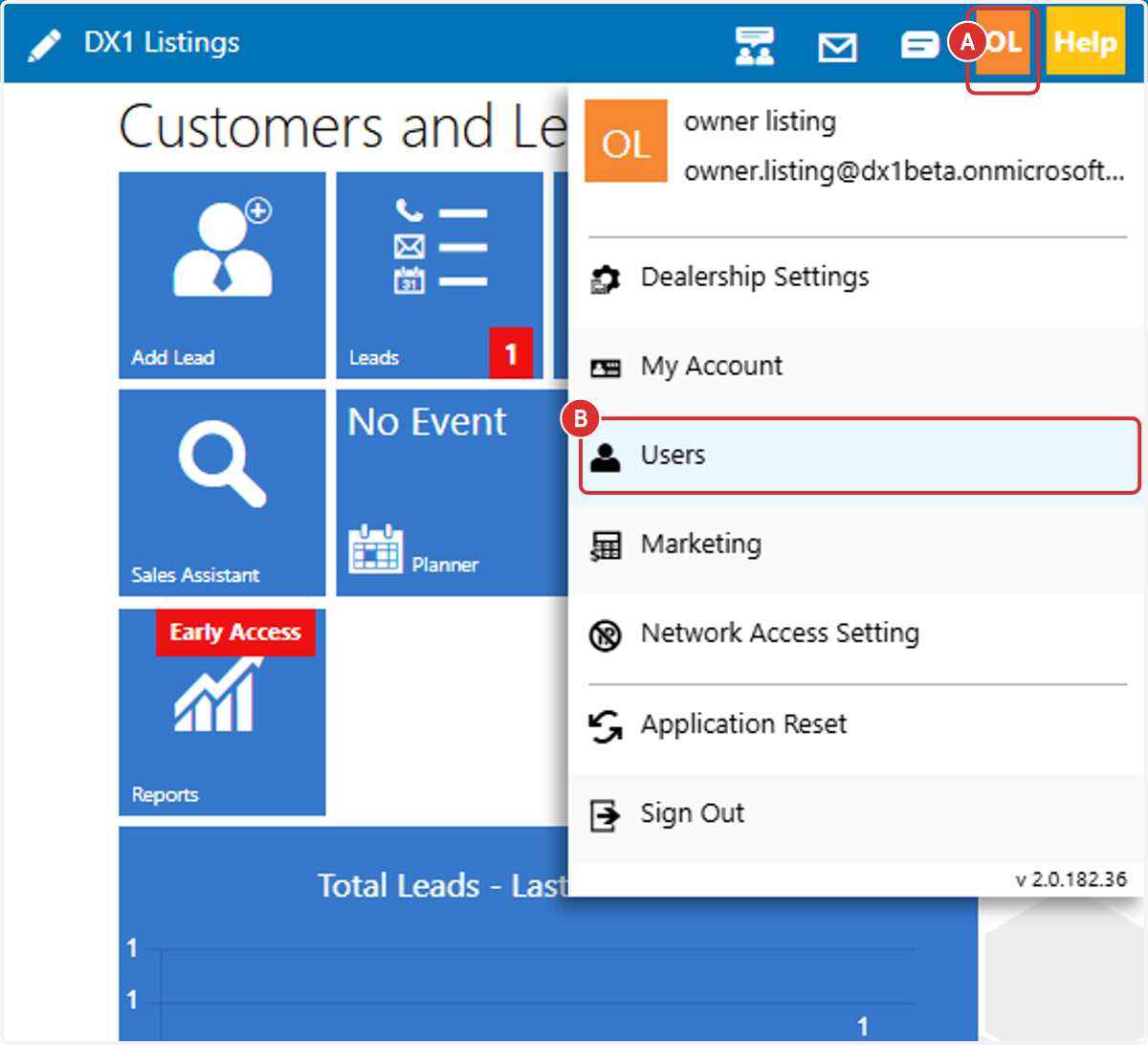The height and width of the screenshot is (1045, 1148).
Task: Click the pencil edit icon beside DX1 Listings
Action: 44,45
